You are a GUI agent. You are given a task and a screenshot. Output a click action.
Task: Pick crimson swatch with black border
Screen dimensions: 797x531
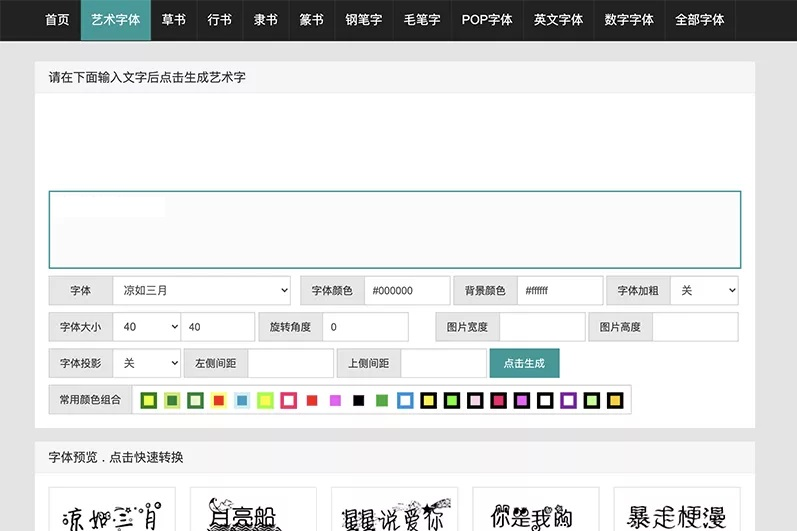click(499, 400)
